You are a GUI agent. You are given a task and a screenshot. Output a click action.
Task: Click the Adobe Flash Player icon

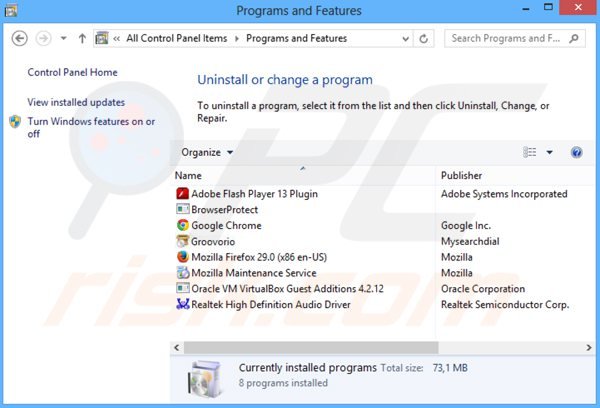coord(183,193)
